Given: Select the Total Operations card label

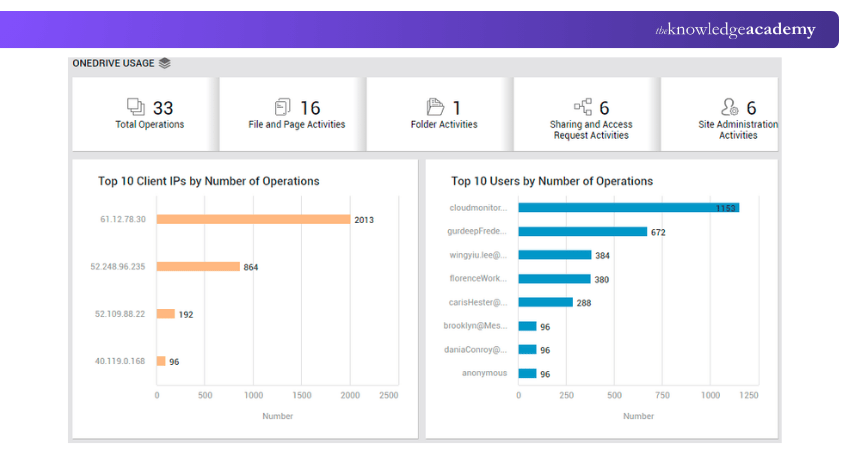Looking at the screenshot, I should coord(150,125).
